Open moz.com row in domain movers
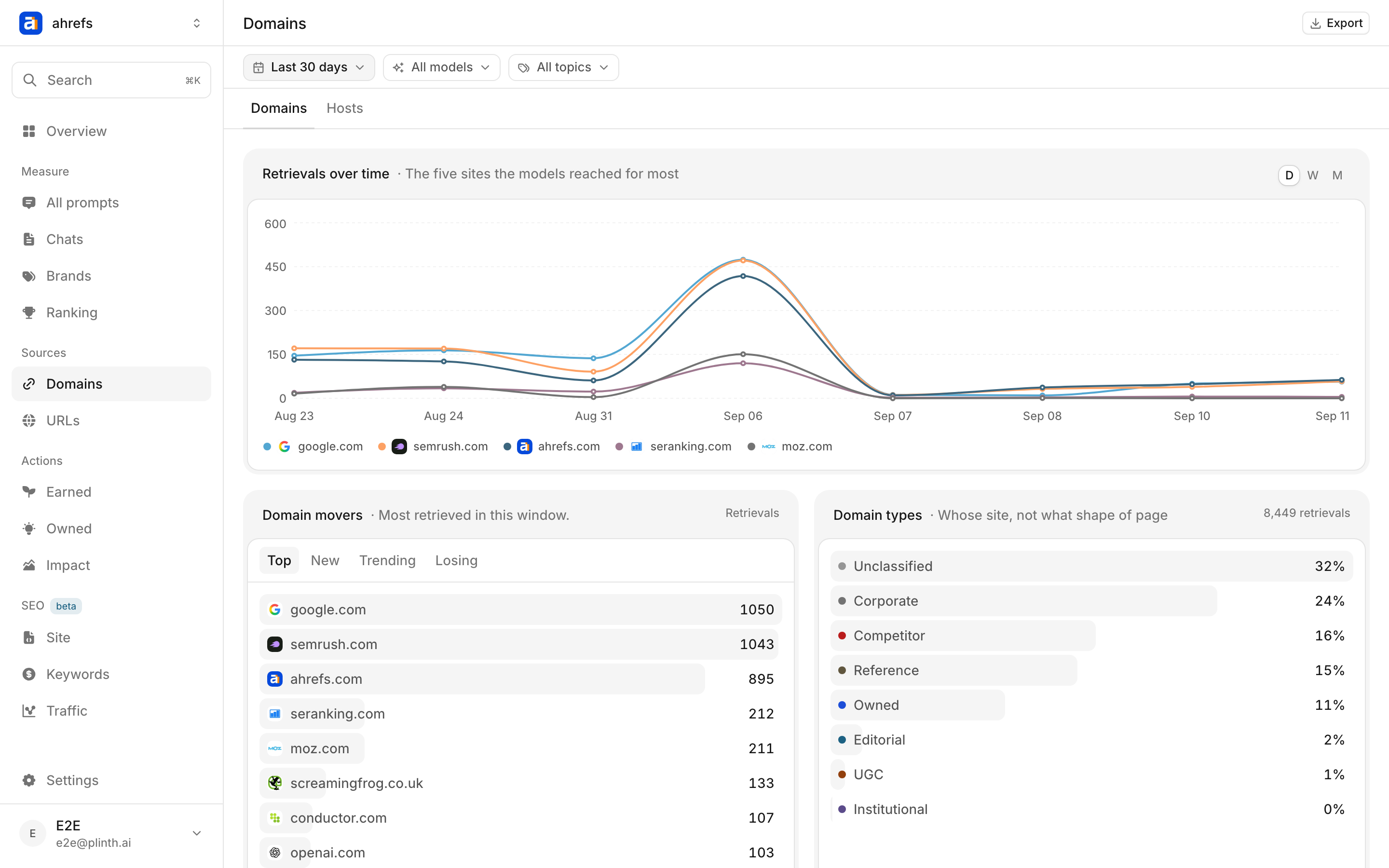Image resolution: width=1389 pixels, height=868 pixels. click(x=520, y=748)
